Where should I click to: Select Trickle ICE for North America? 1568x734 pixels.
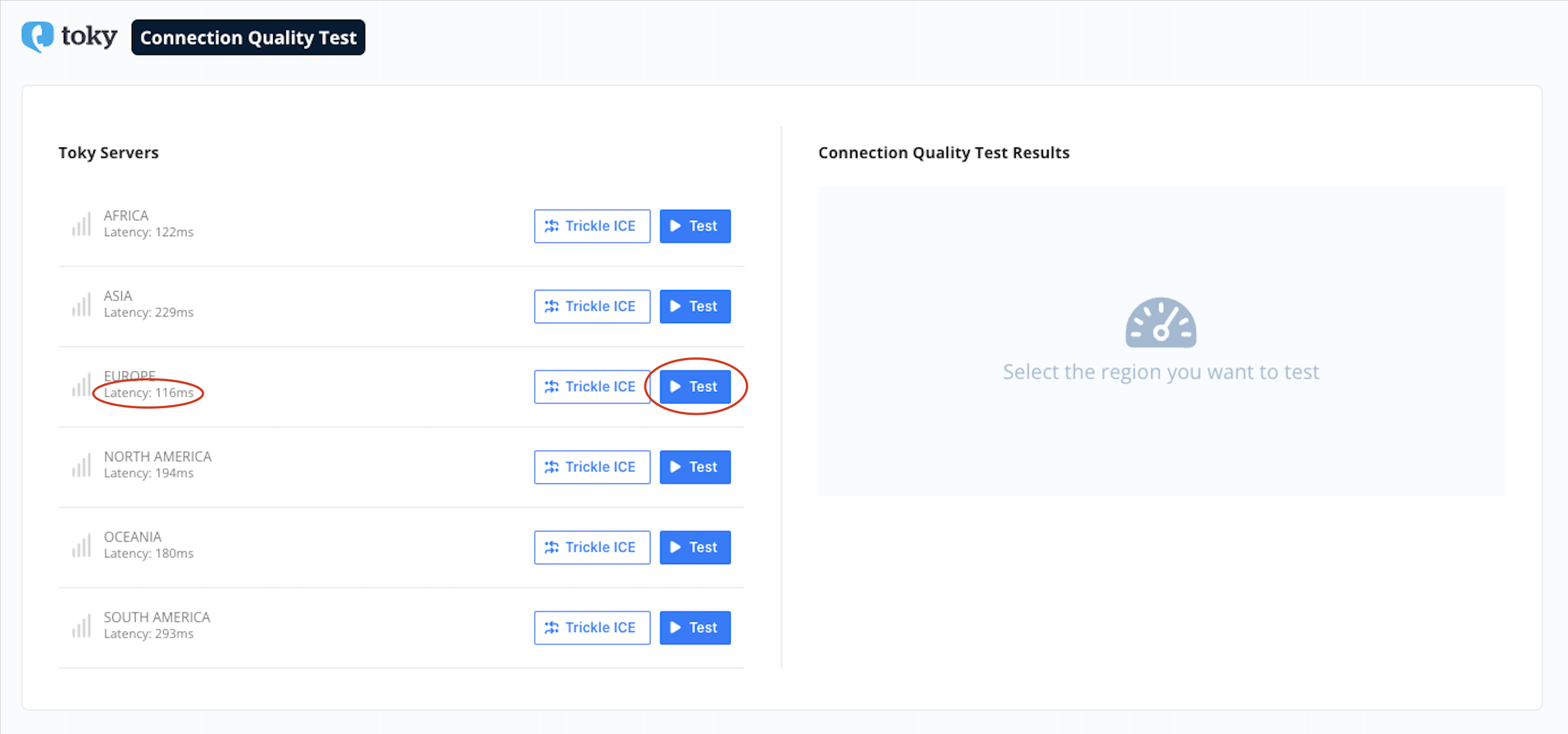(592, 467)
